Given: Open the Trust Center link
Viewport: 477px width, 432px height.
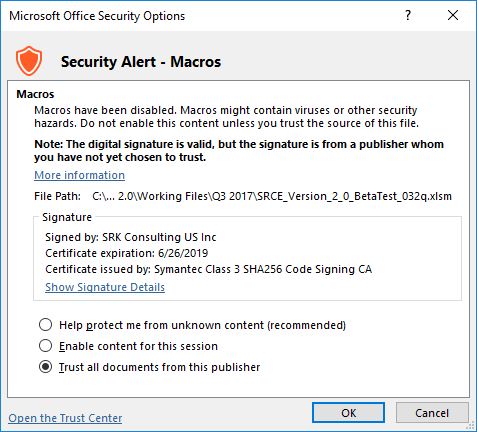Looking at the screenshot, I should (x=65, y=418).
